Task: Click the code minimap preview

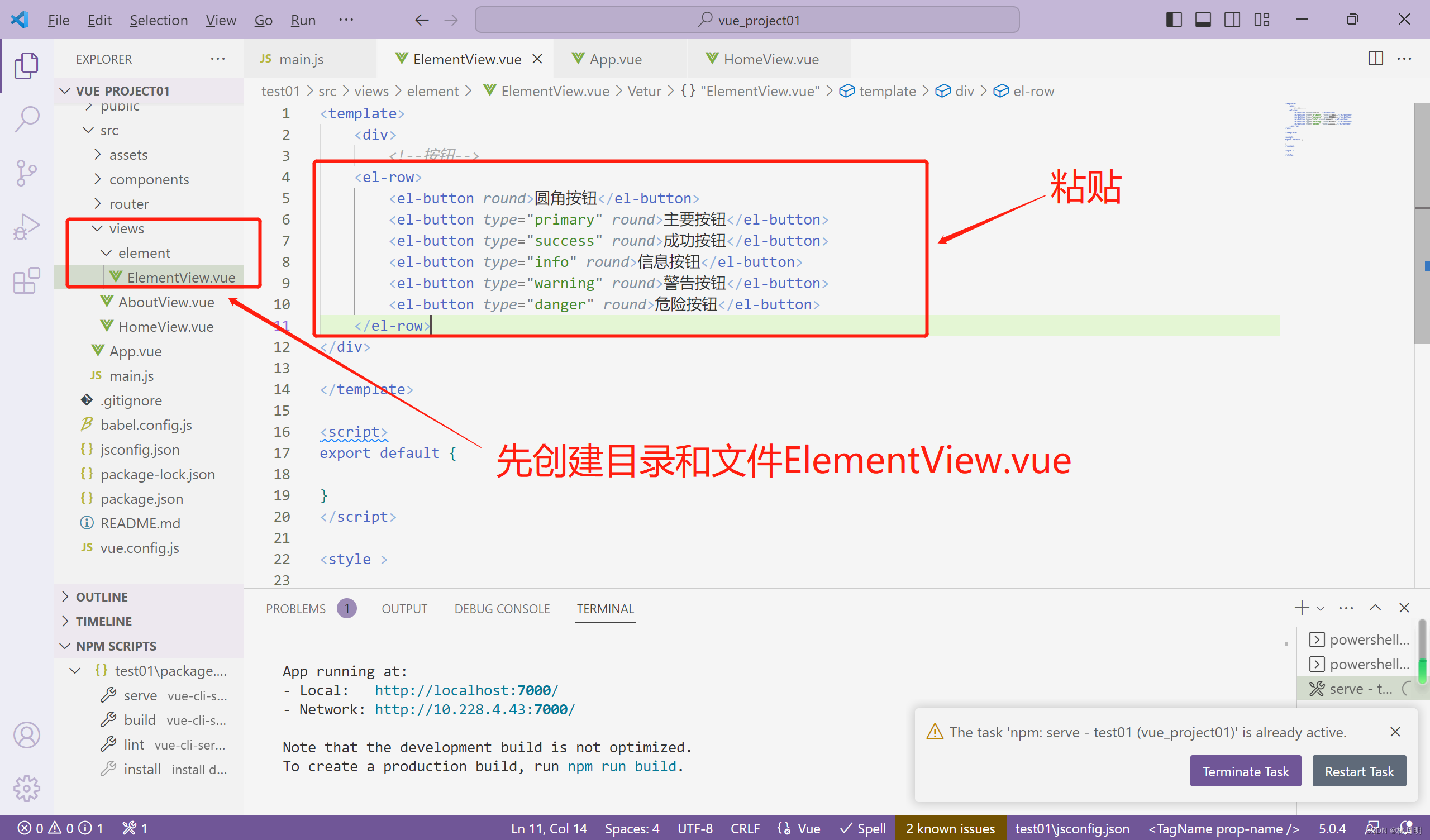Action: (x=1318, y=130)
